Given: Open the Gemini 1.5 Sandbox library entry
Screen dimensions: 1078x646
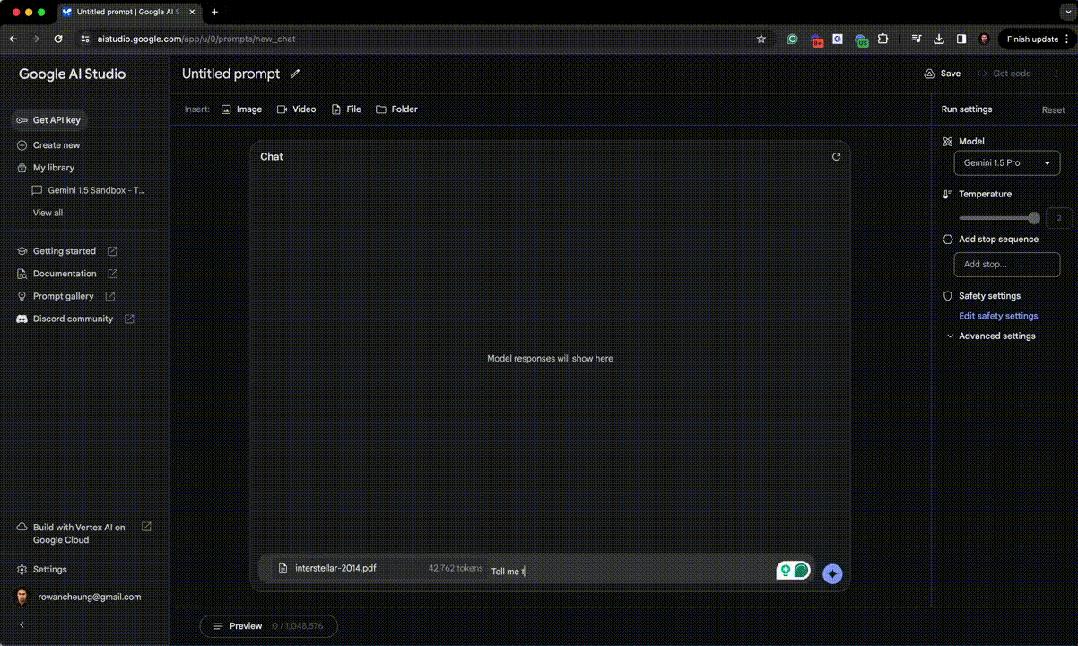Looking at the screenshot, I should (88, 190).
